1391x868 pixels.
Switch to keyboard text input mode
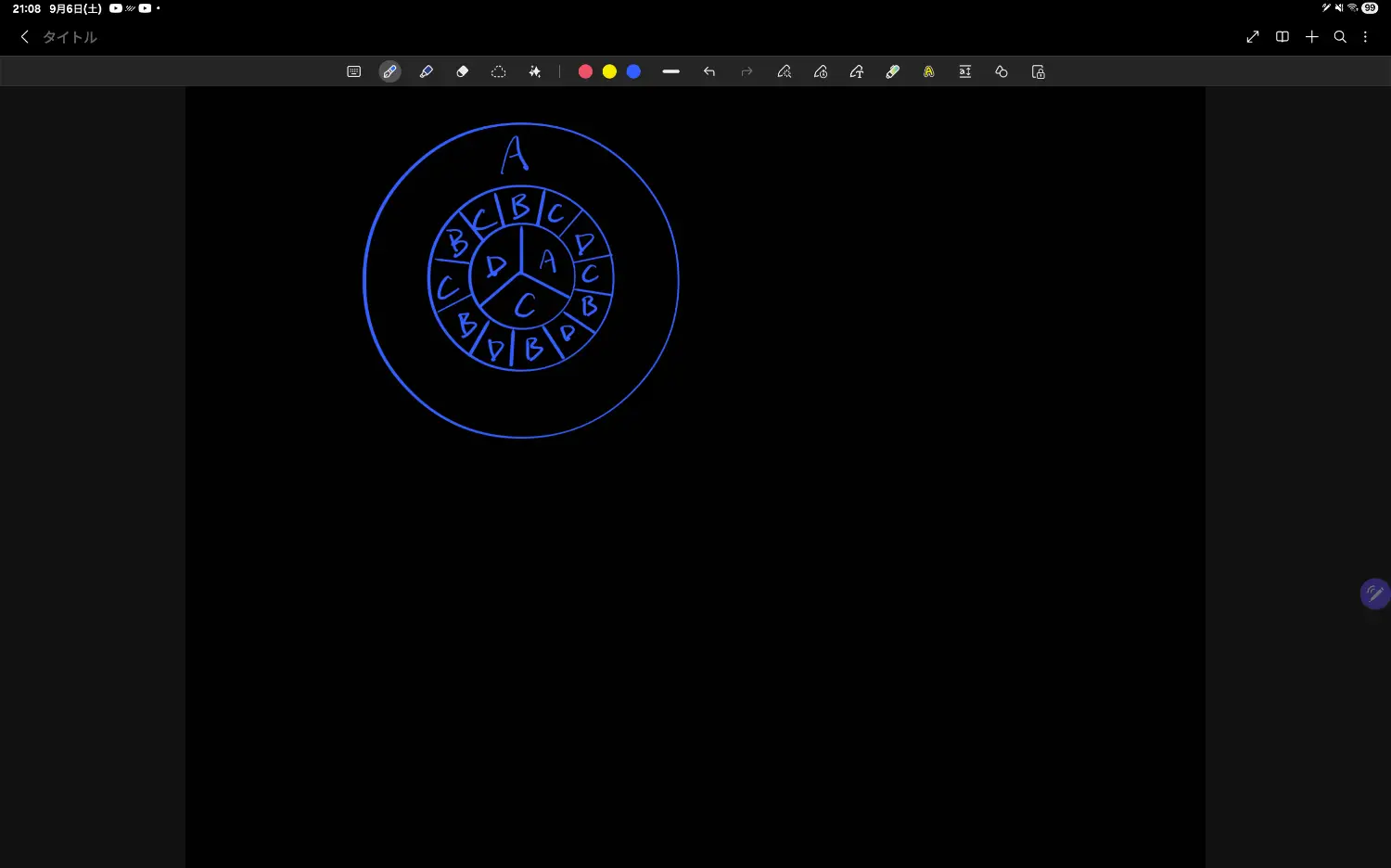353,71
